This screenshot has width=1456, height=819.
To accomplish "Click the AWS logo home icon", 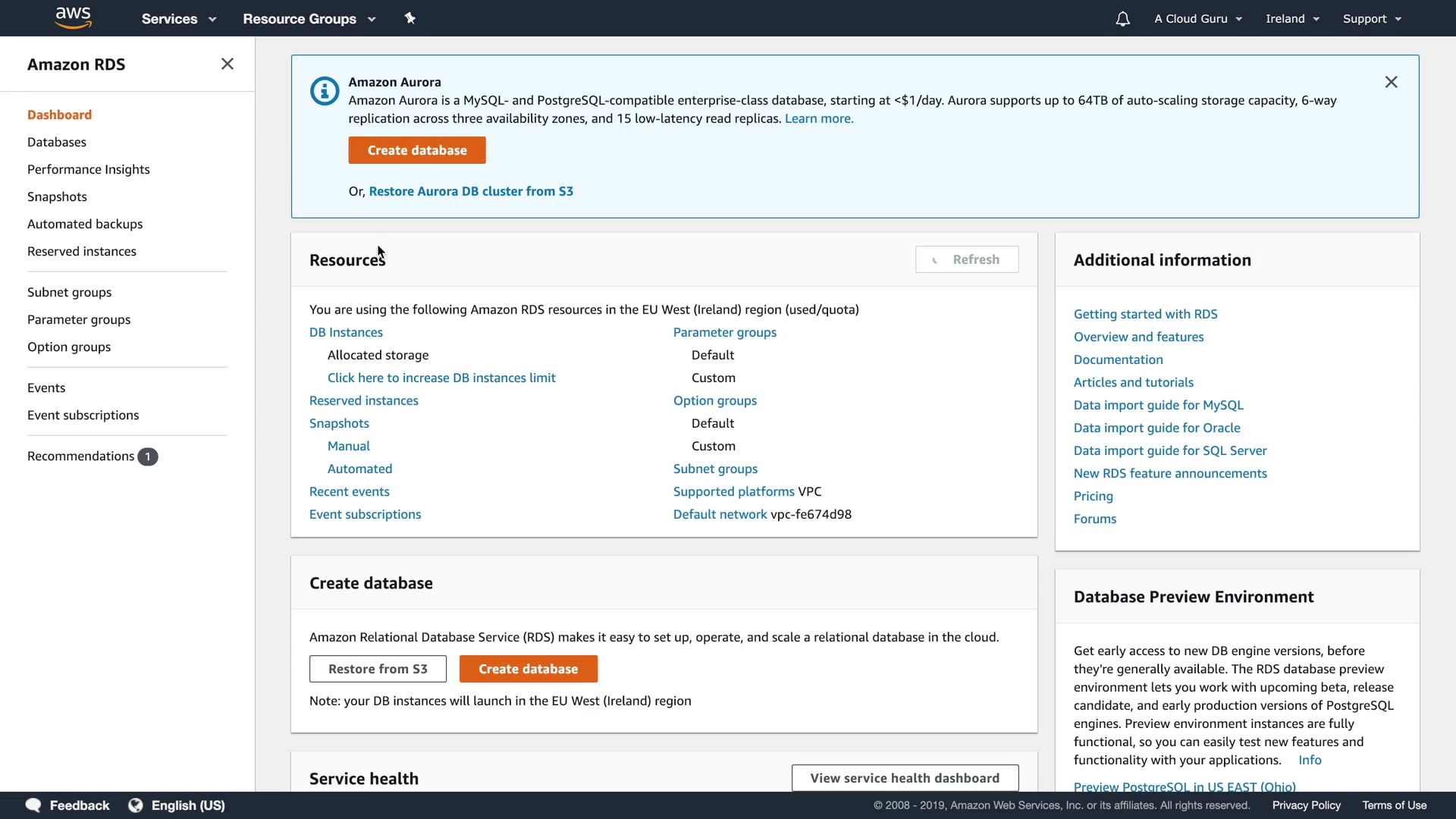I will (x=73, y=17).
